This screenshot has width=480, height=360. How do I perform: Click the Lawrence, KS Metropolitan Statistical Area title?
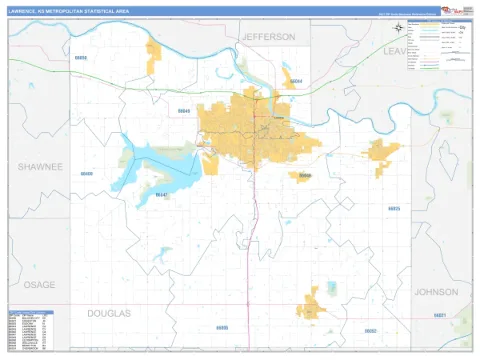coord(69,11)
